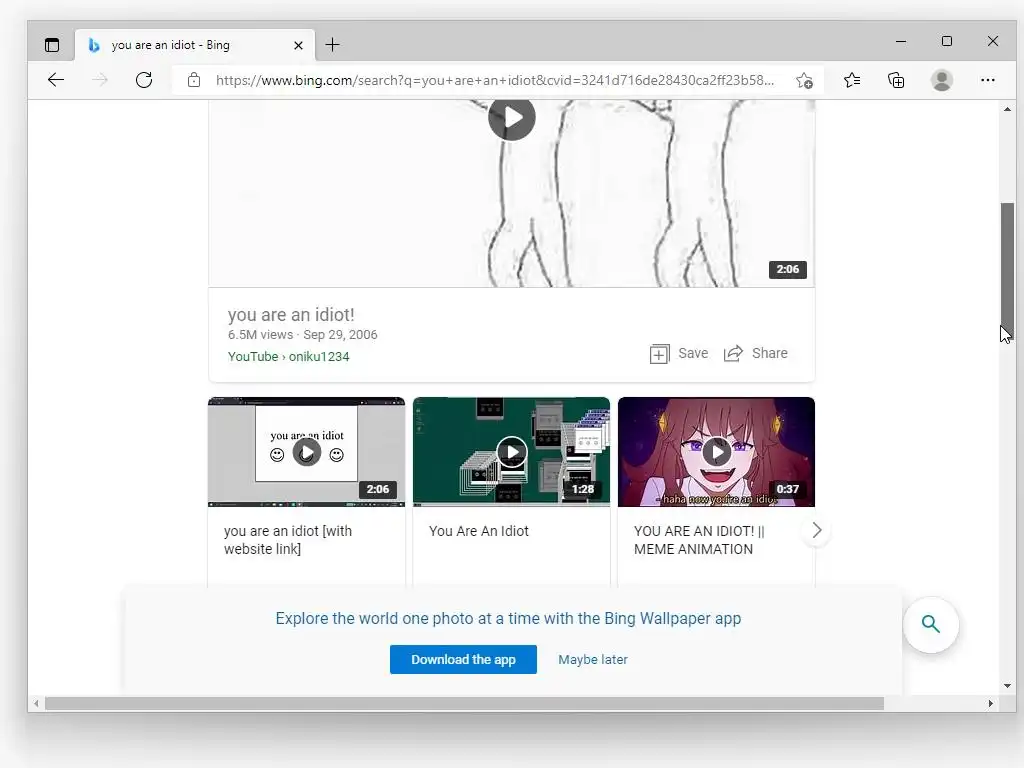
Task: Open the Favorites list icon
Action: [x=852, y=80]
